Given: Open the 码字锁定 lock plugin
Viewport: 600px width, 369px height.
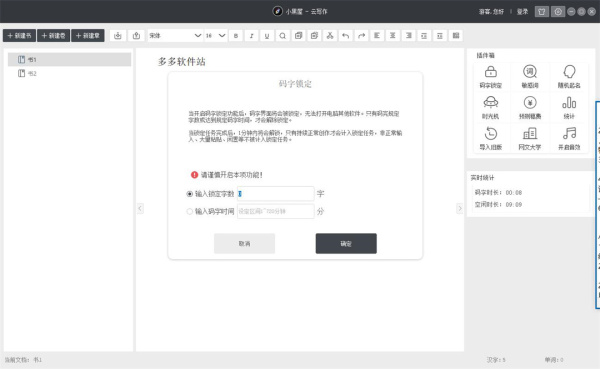Looking at the screenshot, I should (x=491, y=77).
